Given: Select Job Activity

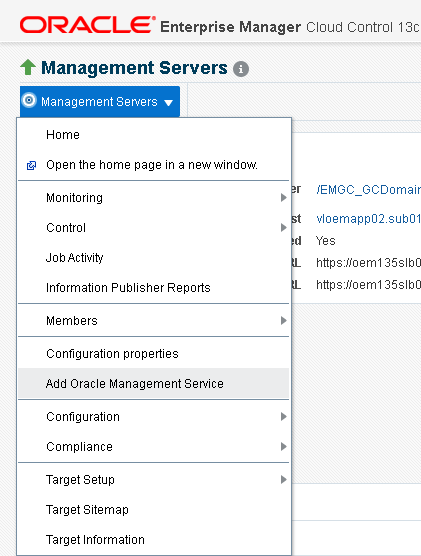Looking at the screenshot, I should [x=154, y=257].
